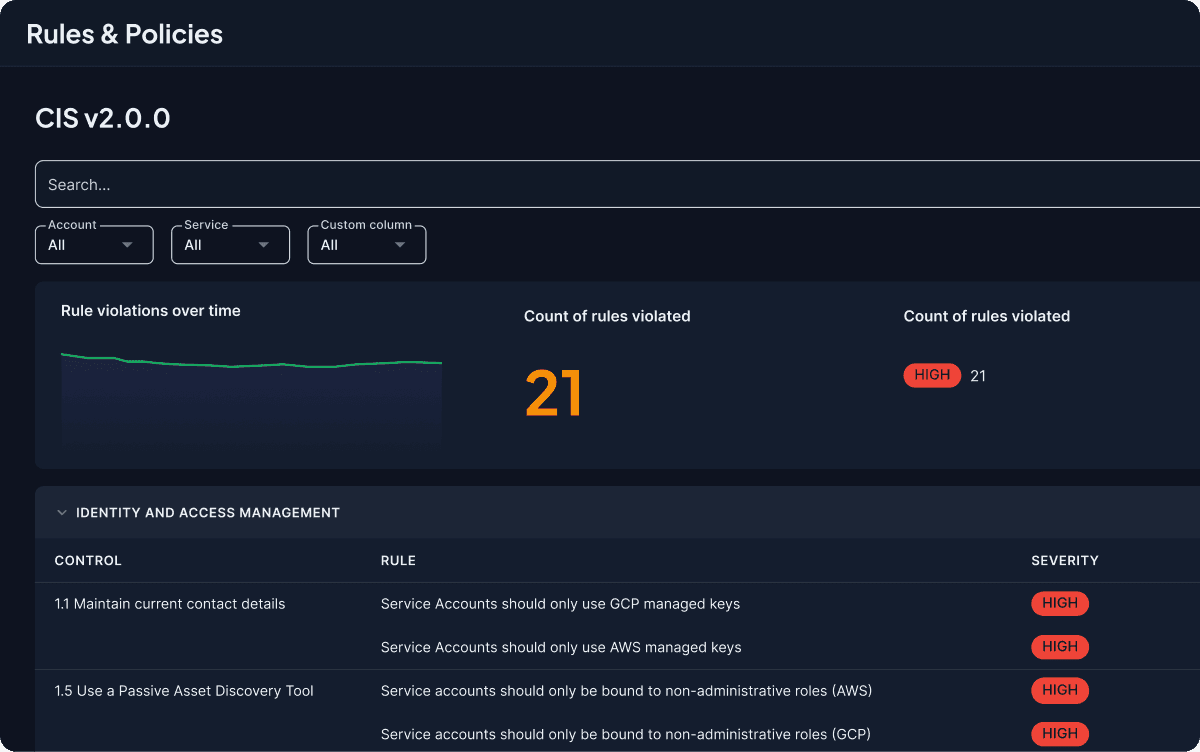Open the Service filter dropdown
The image size is (1200, 752).
(230, 245)
